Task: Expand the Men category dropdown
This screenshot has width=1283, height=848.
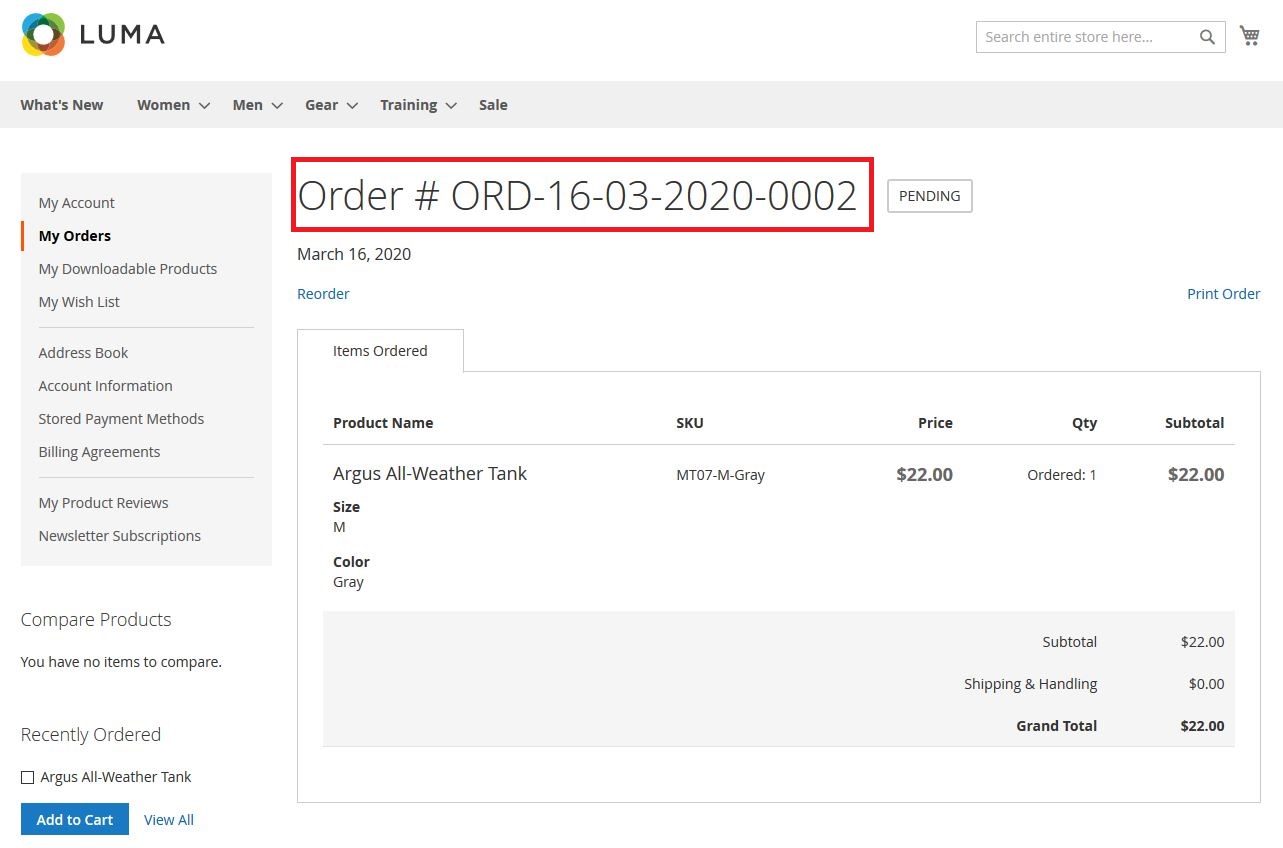Action: click(247, 104)
